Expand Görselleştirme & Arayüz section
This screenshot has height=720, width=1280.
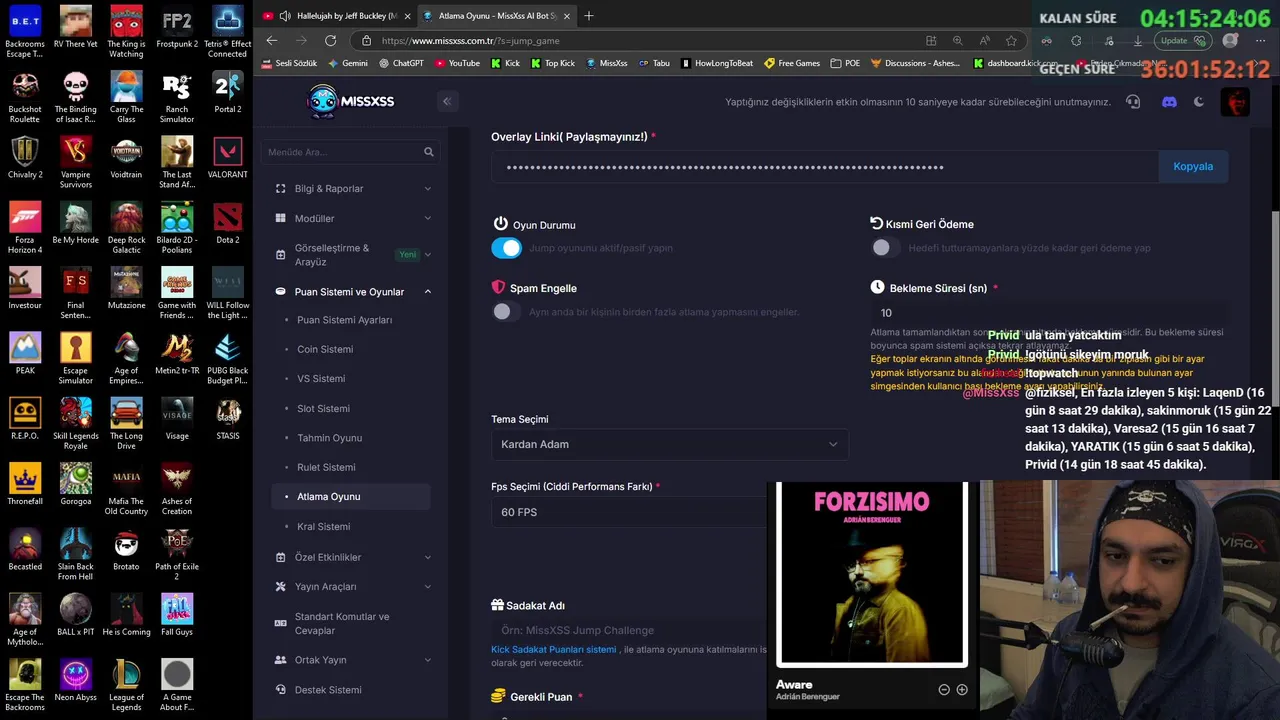[x=352, y=255]
